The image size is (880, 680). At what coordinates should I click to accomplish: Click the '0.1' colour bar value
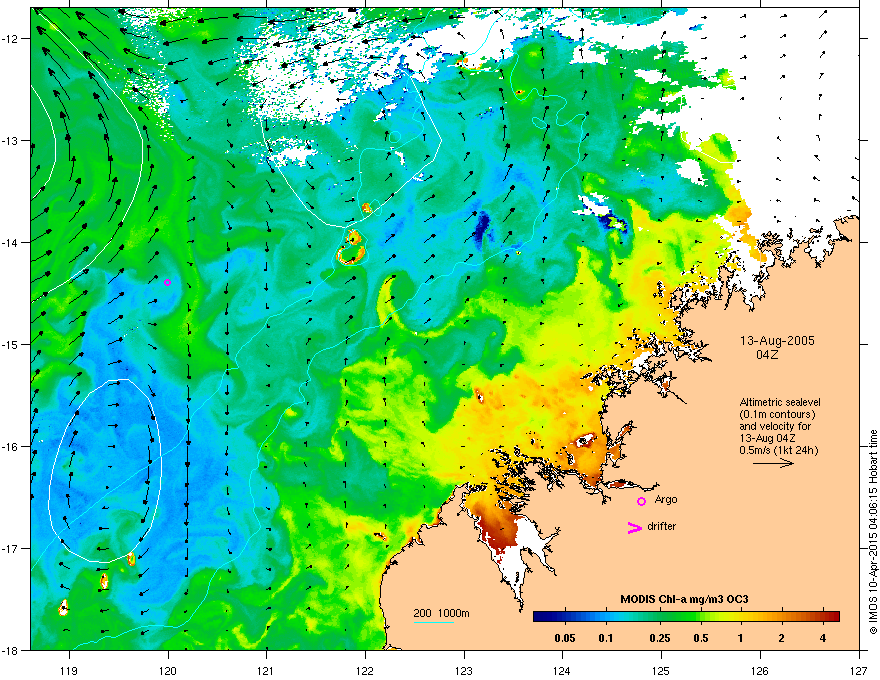coord(606,638)
